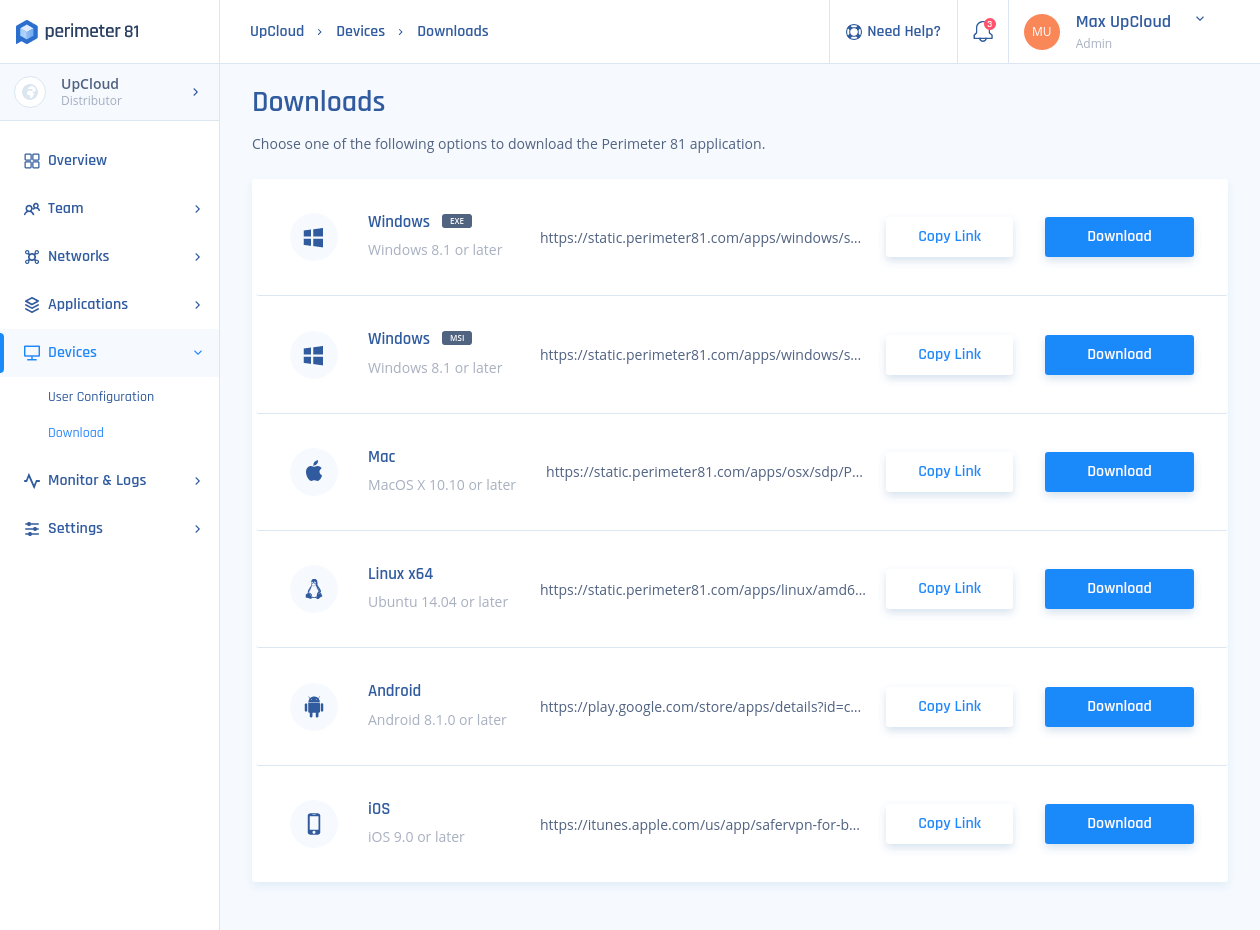The width and height of the screenshot is (1260, 930).
Task: Download the Linux x64 application
Action: [1119, 589]
